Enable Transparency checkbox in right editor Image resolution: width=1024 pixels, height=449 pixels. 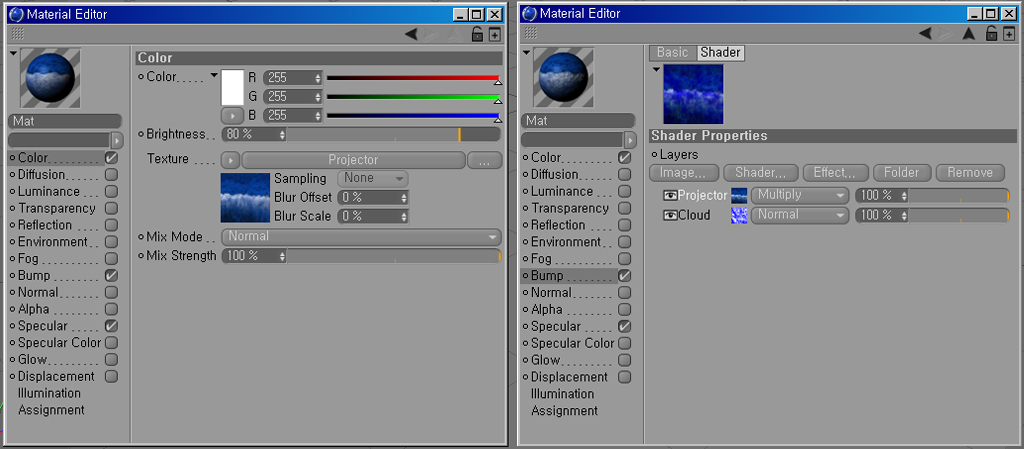tap(624, 208)
